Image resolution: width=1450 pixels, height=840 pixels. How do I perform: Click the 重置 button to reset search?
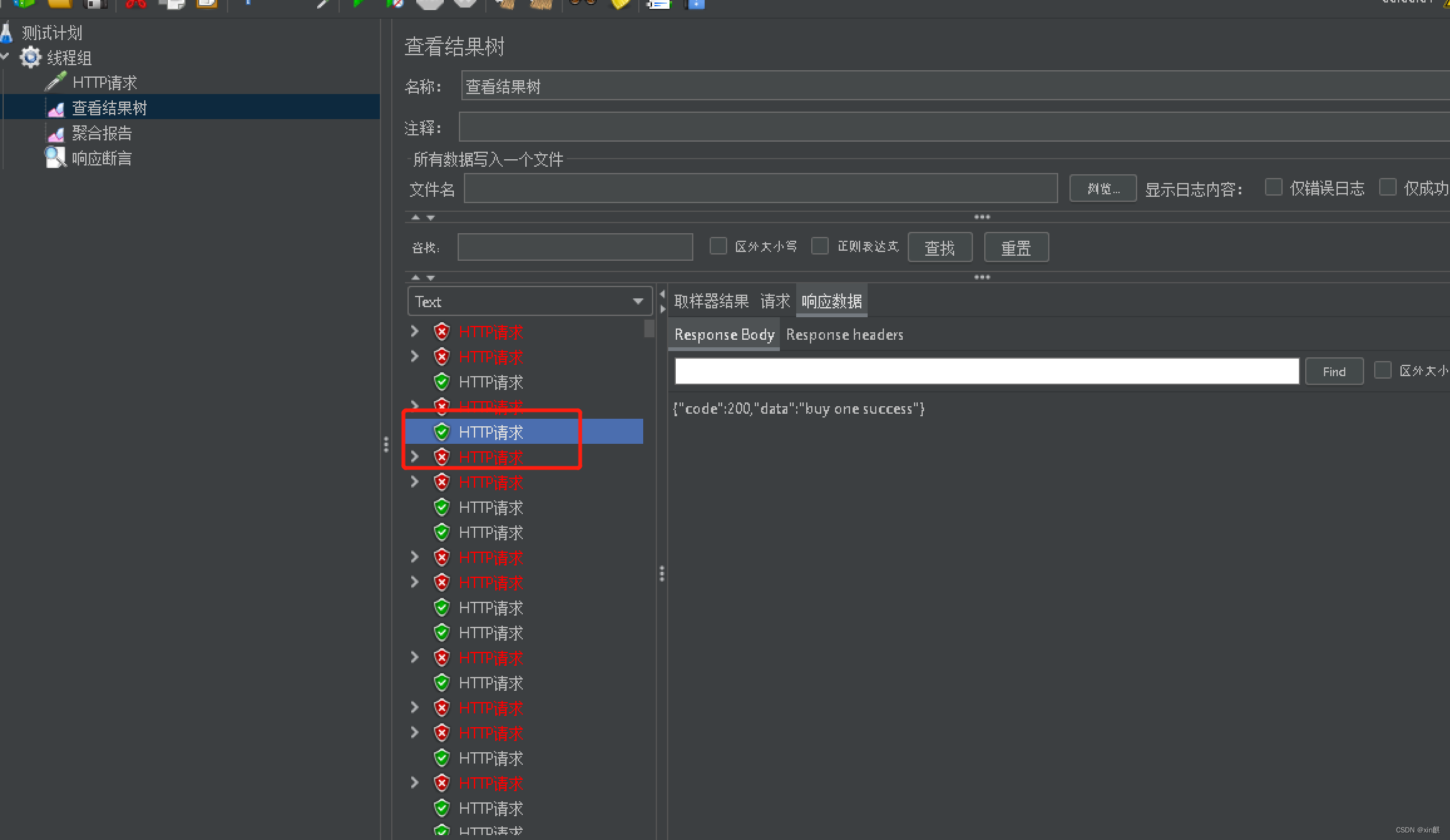click(1016, 247)
